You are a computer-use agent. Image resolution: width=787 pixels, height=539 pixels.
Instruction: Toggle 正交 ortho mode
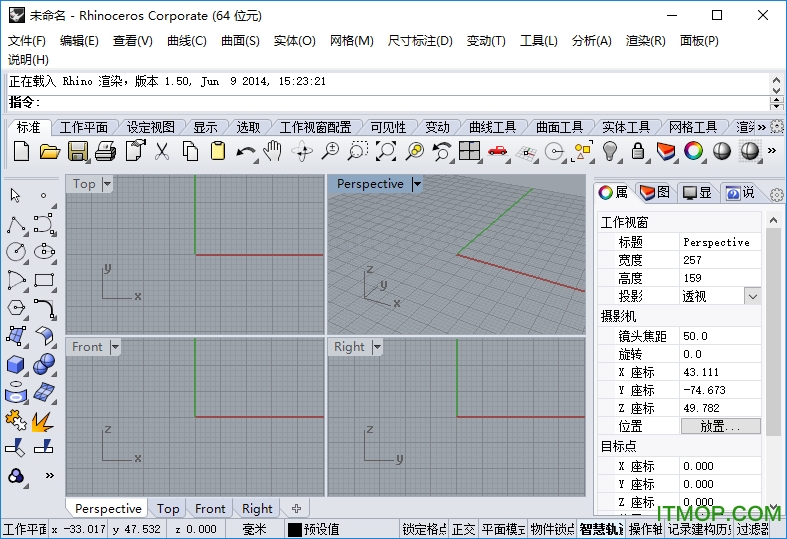click(463, 529)
